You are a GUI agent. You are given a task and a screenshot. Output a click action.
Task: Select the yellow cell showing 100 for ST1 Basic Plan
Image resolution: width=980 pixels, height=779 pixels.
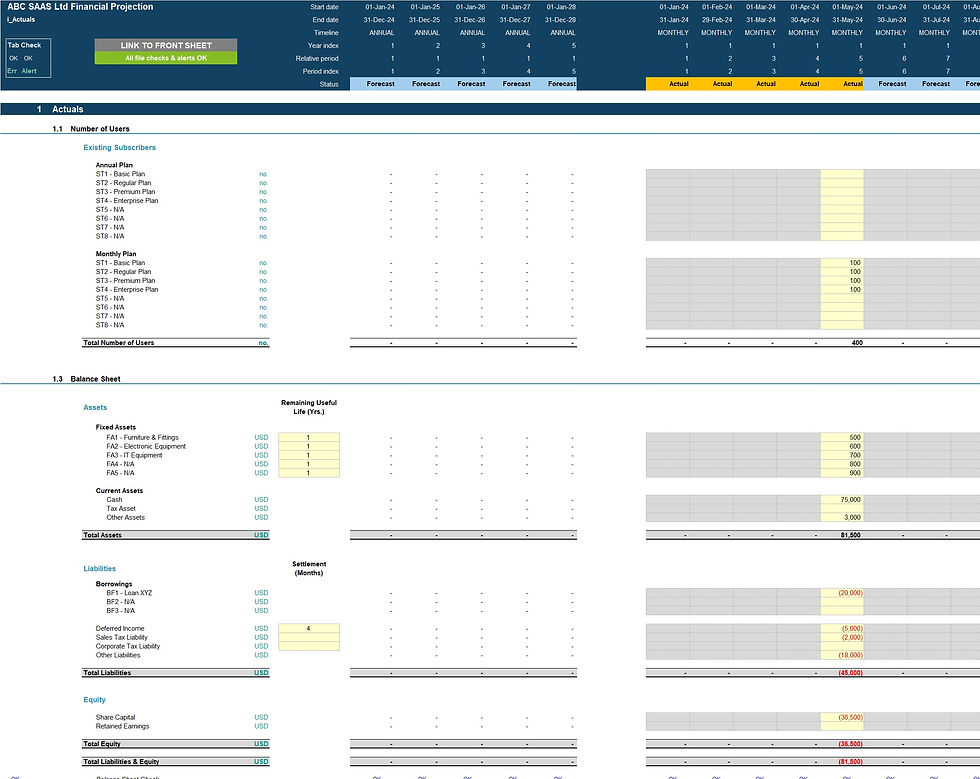pos(840,262)
